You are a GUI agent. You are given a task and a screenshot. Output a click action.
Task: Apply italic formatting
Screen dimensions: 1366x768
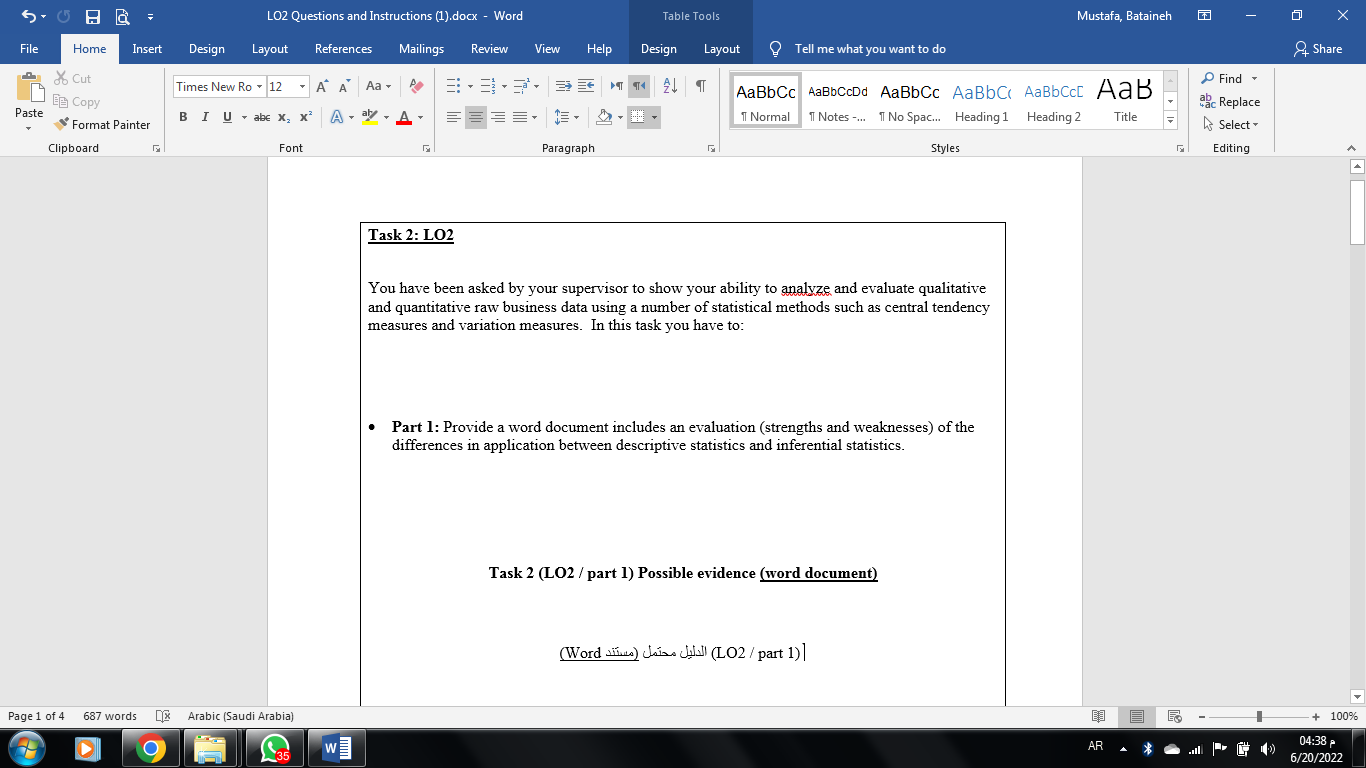coord(204,116)
